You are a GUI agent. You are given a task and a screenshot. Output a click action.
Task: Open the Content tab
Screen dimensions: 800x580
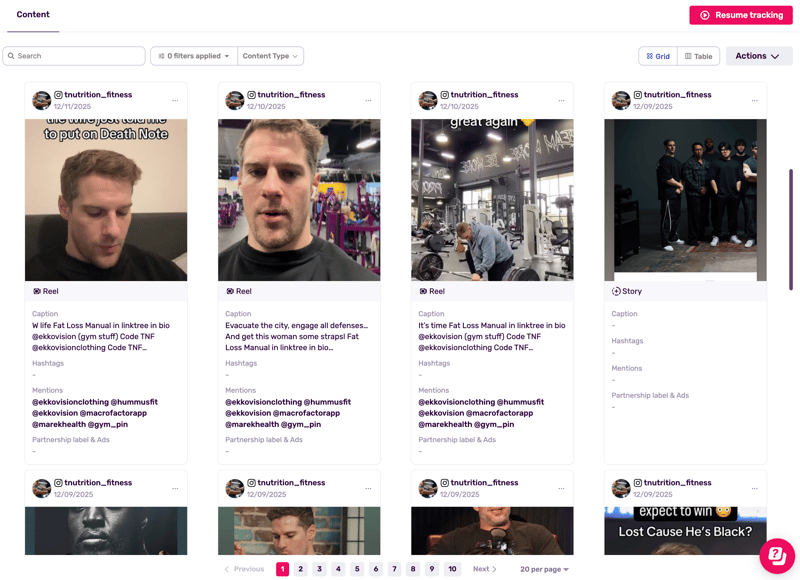tap(33, 15)
